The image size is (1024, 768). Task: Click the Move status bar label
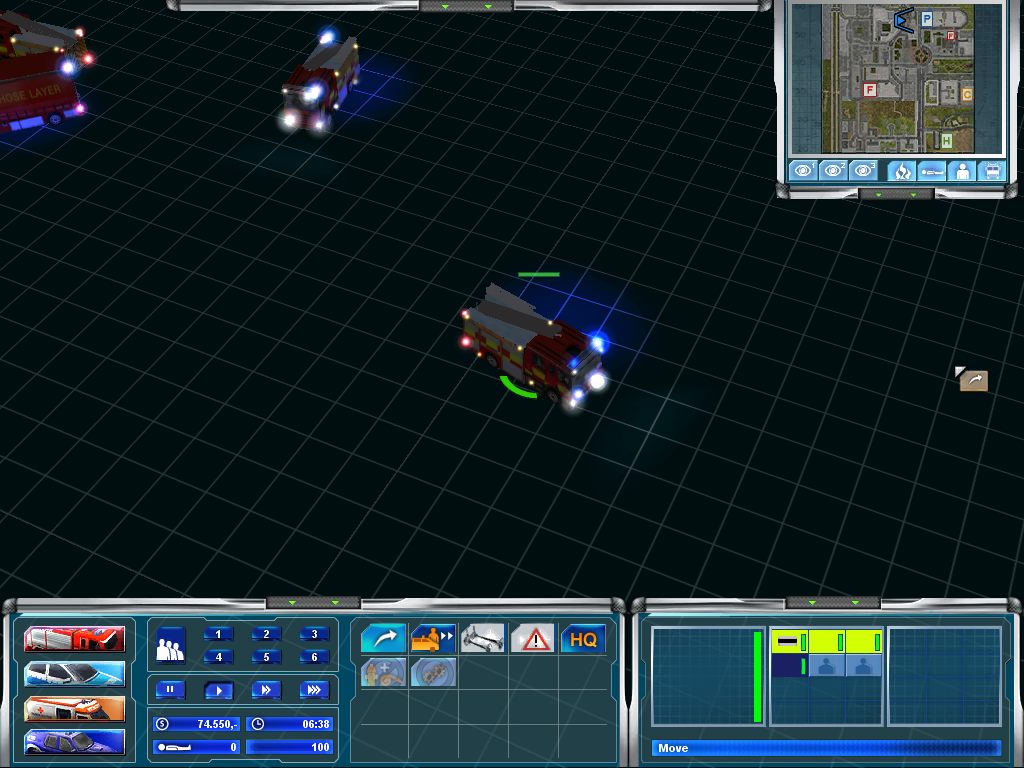[673, 748]
